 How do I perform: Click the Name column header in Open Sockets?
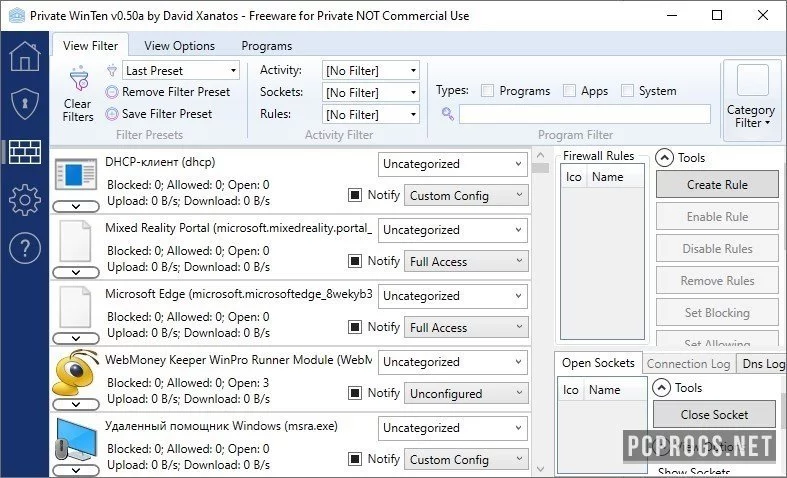(615, 390)
